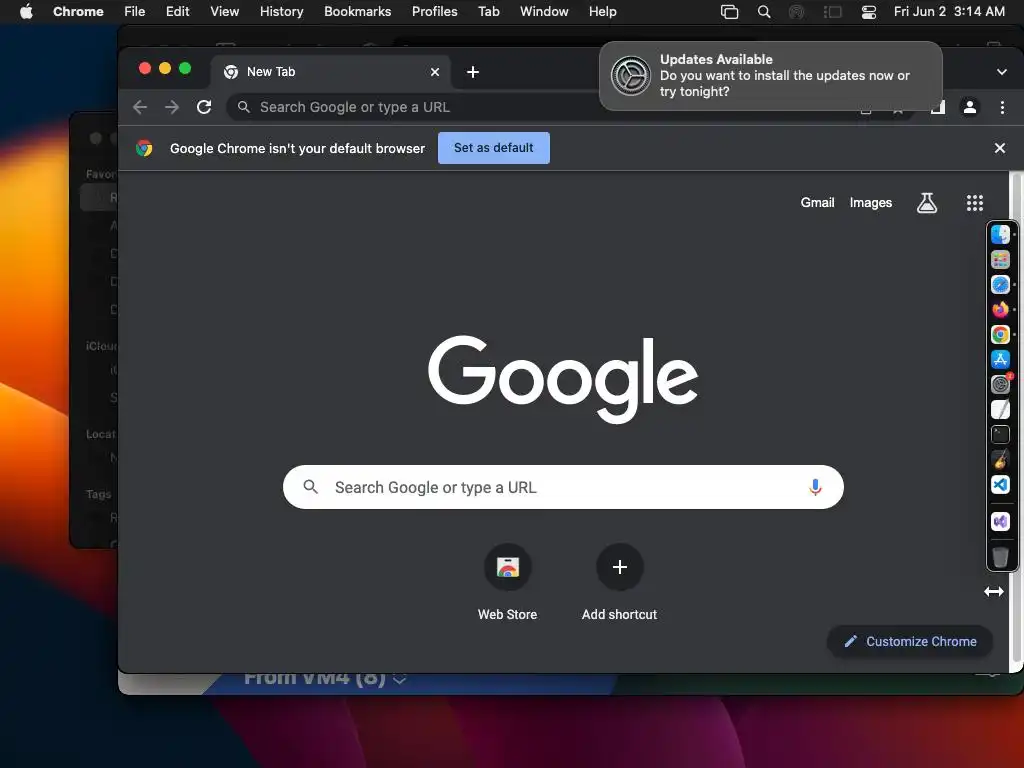Open the View menu

click(x=224, y=12)
